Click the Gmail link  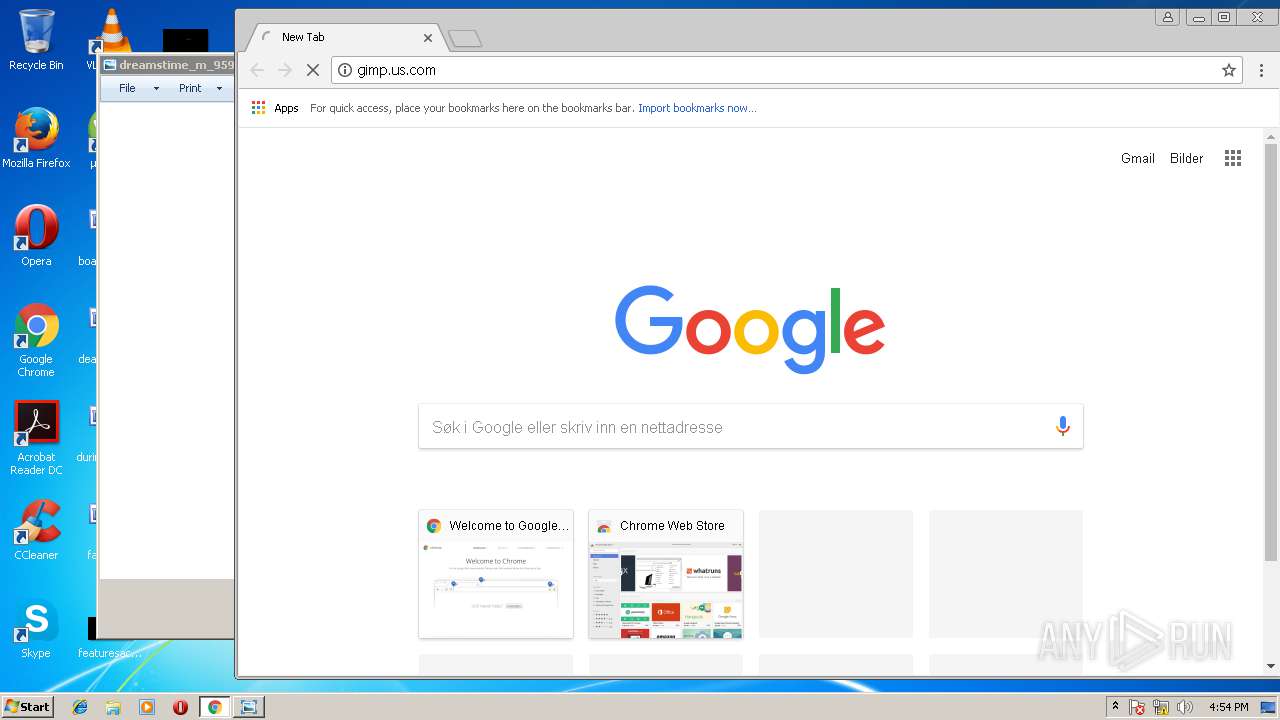1138,158
